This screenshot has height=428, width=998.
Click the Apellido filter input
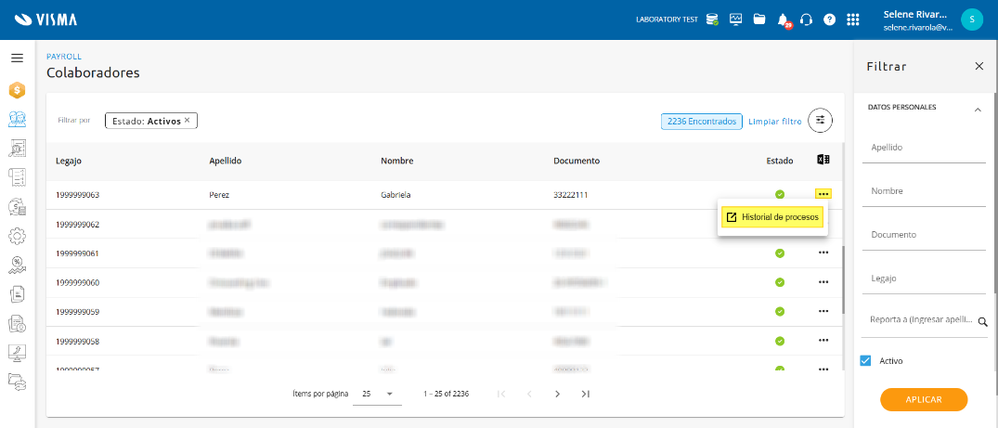pyautogui.click(x=924, y=148)
